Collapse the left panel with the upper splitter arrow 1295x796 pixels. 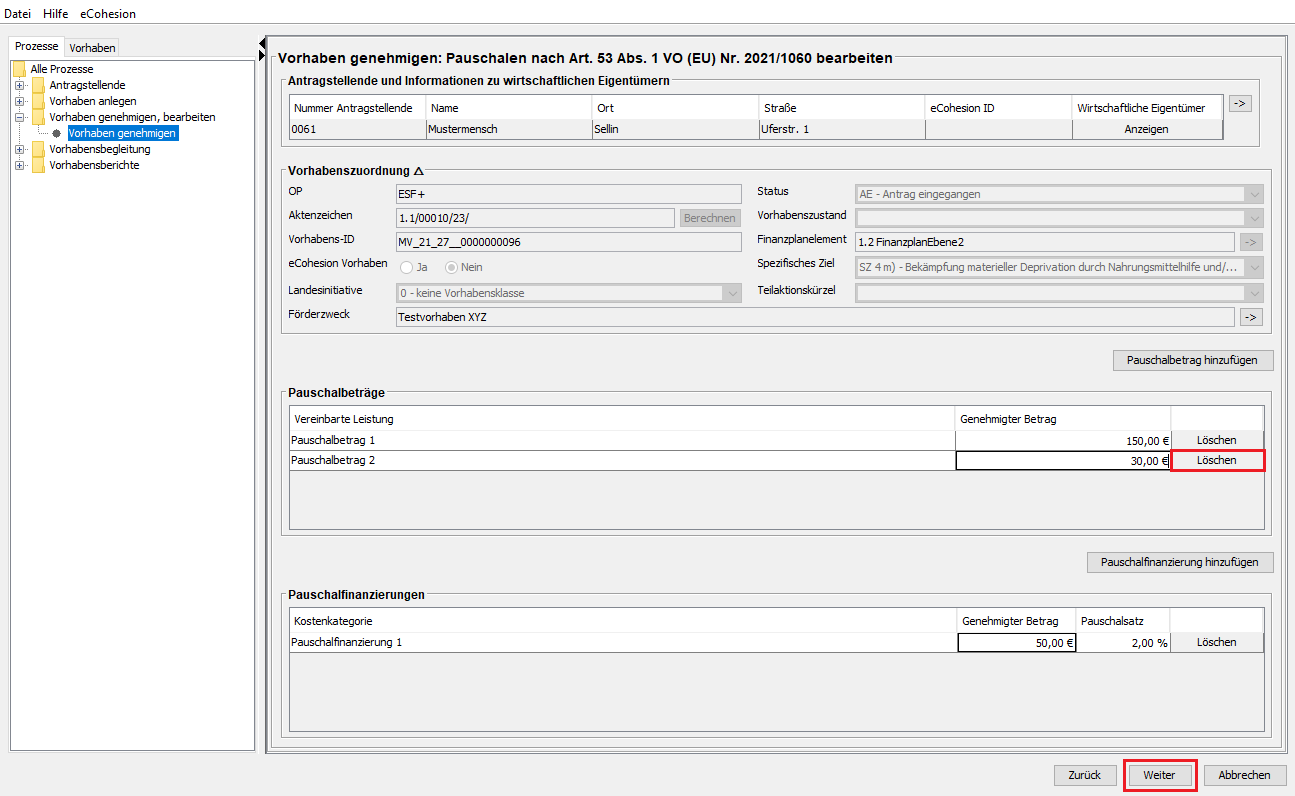[262, 42]
